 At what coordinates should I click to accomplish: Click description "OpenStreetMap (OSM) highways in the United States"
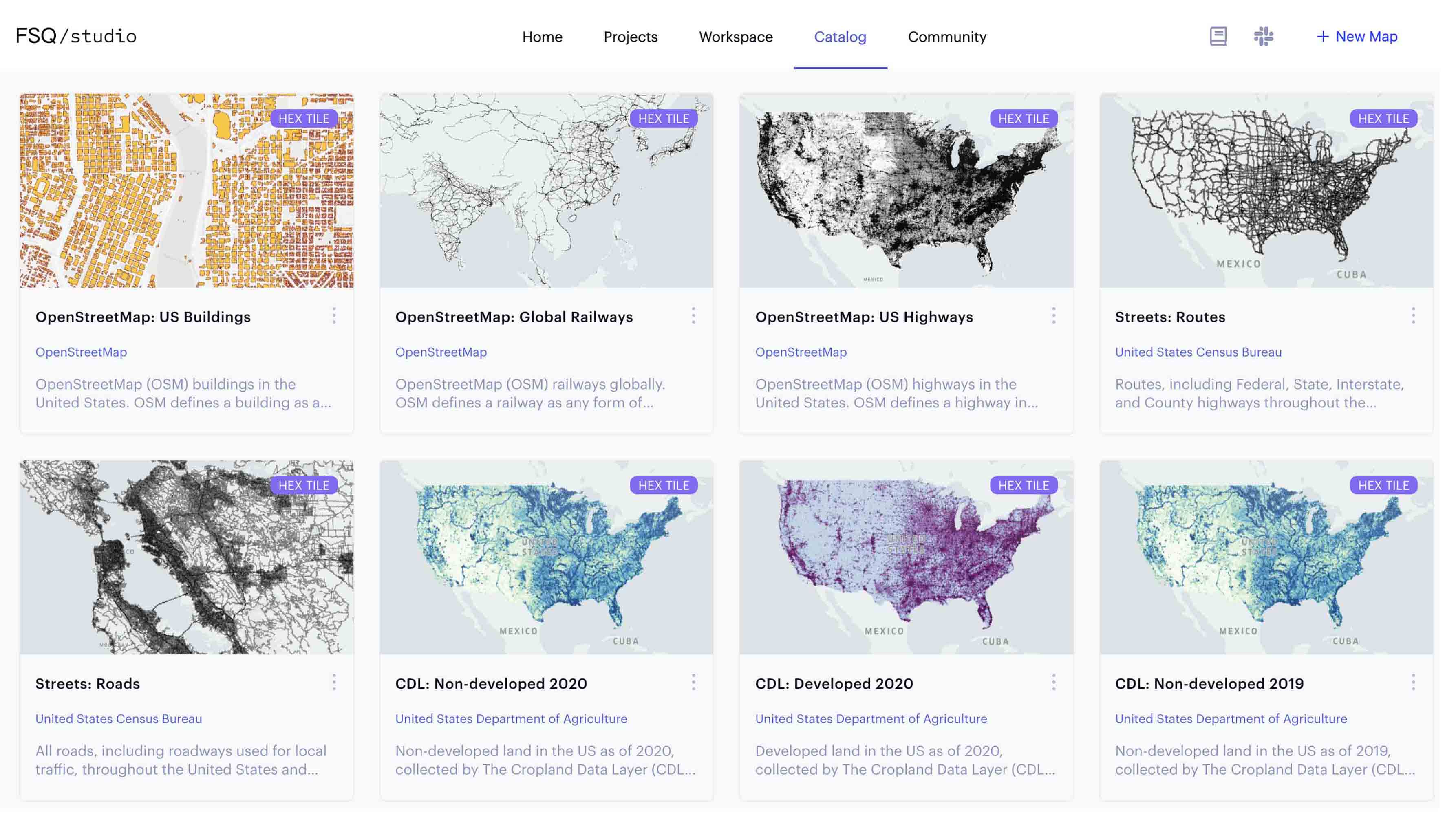pyautogui.click(x=896, y=394)
